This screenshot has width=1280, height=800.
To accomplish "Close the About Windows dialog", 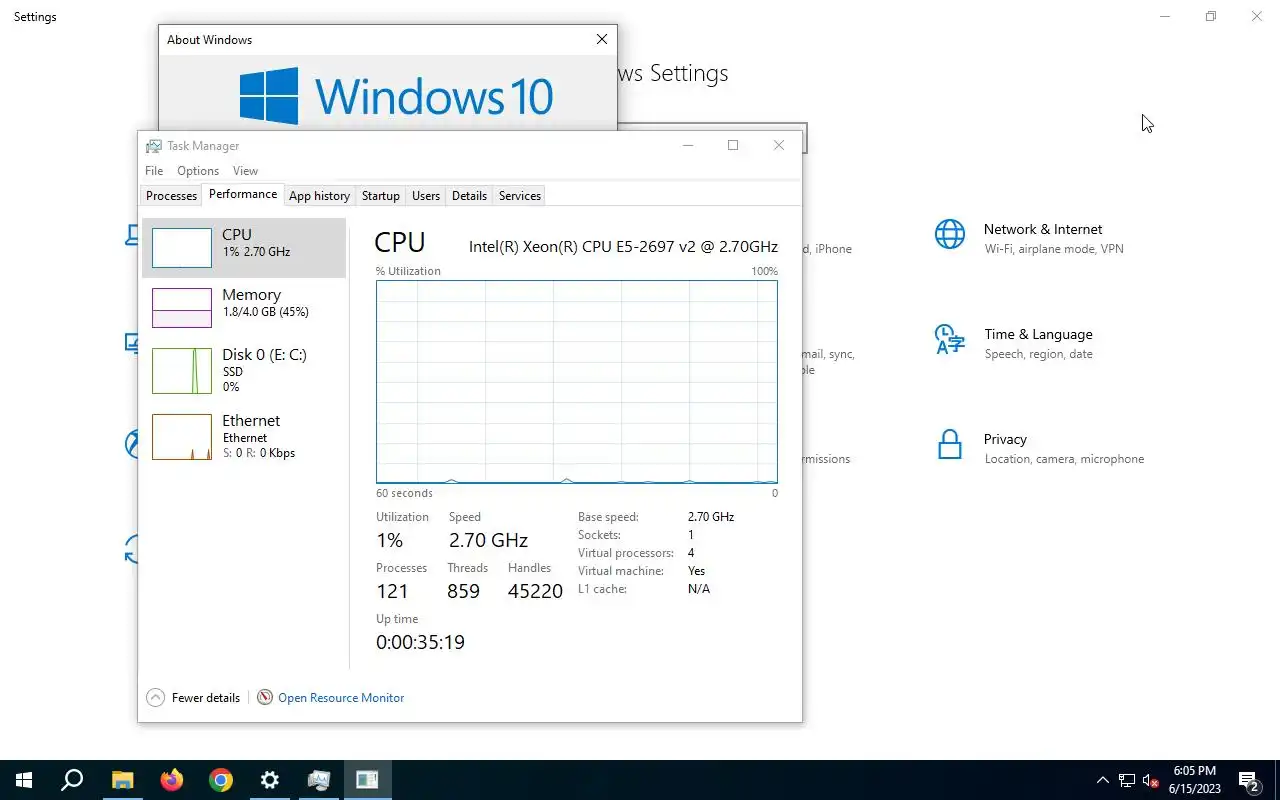I will [x=601, y=40].
